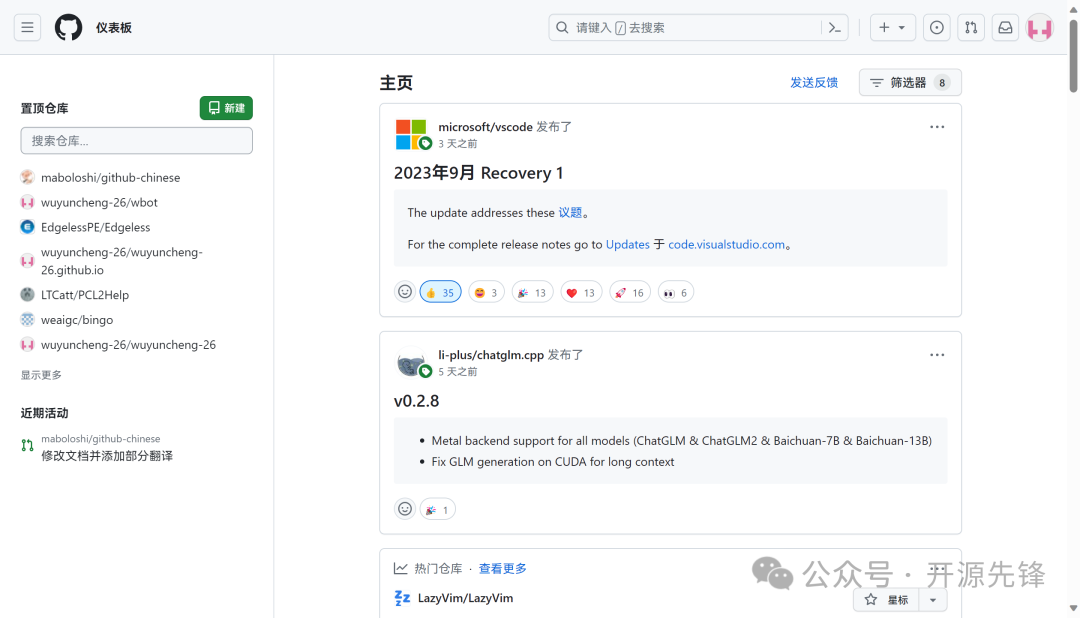Star the LazyVim/LazyVim repository
This screenshot has width=1080, height=618.
(x=886, y=599)
